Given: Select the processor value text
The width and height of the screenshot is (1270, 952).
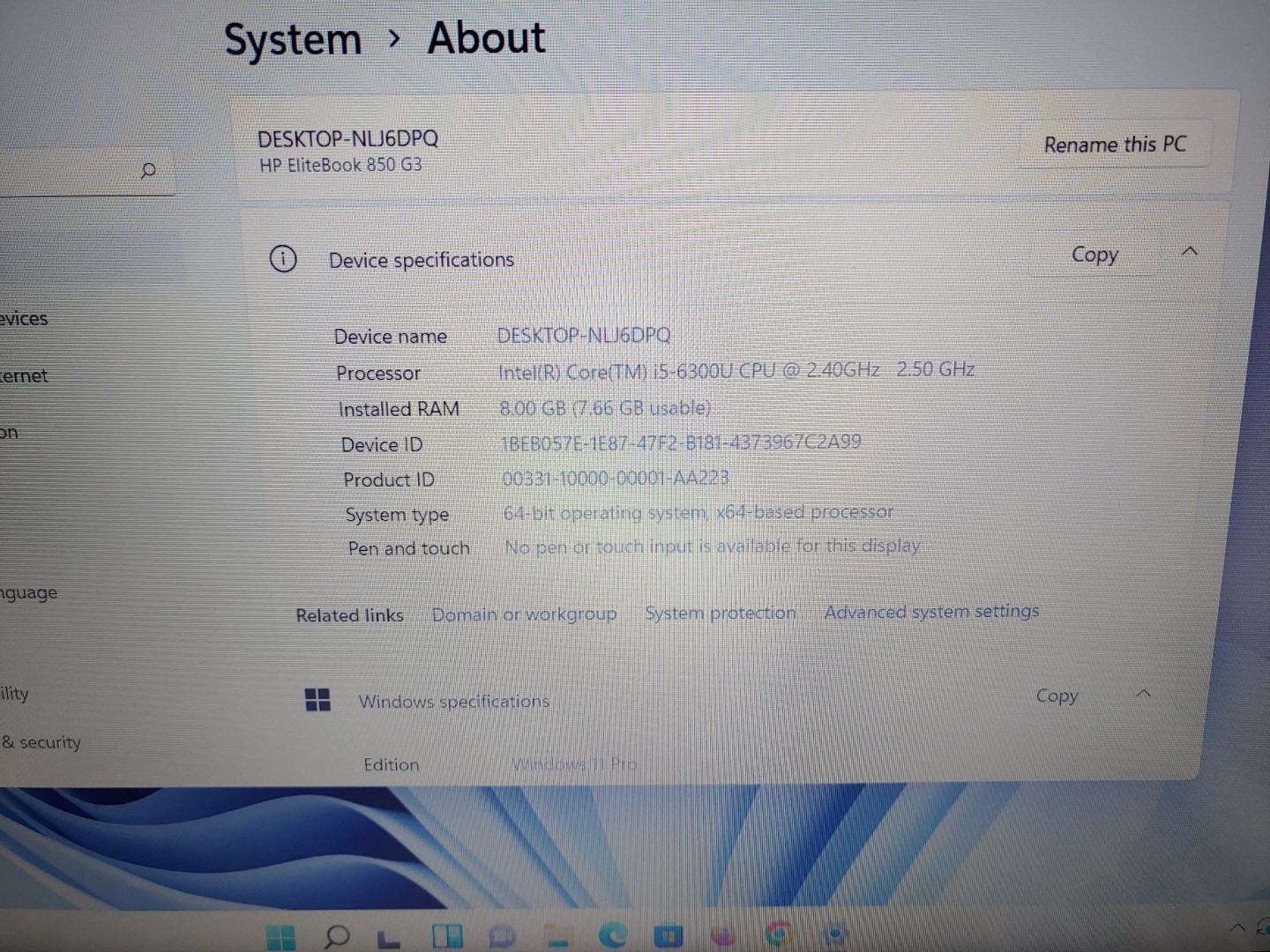Looking at the screenshot, I should coord(736,371).
